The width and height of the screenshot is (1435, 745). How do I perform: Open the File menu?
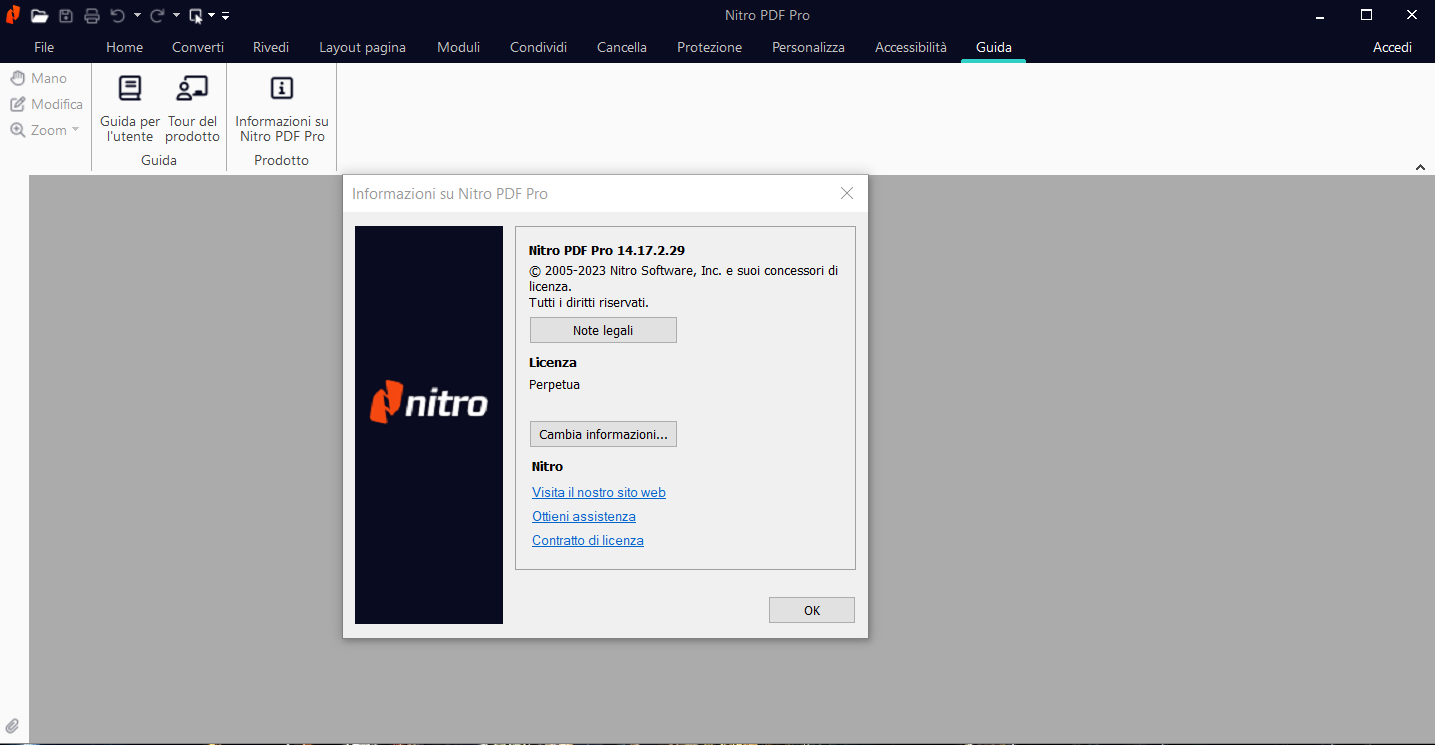(44, 47)
